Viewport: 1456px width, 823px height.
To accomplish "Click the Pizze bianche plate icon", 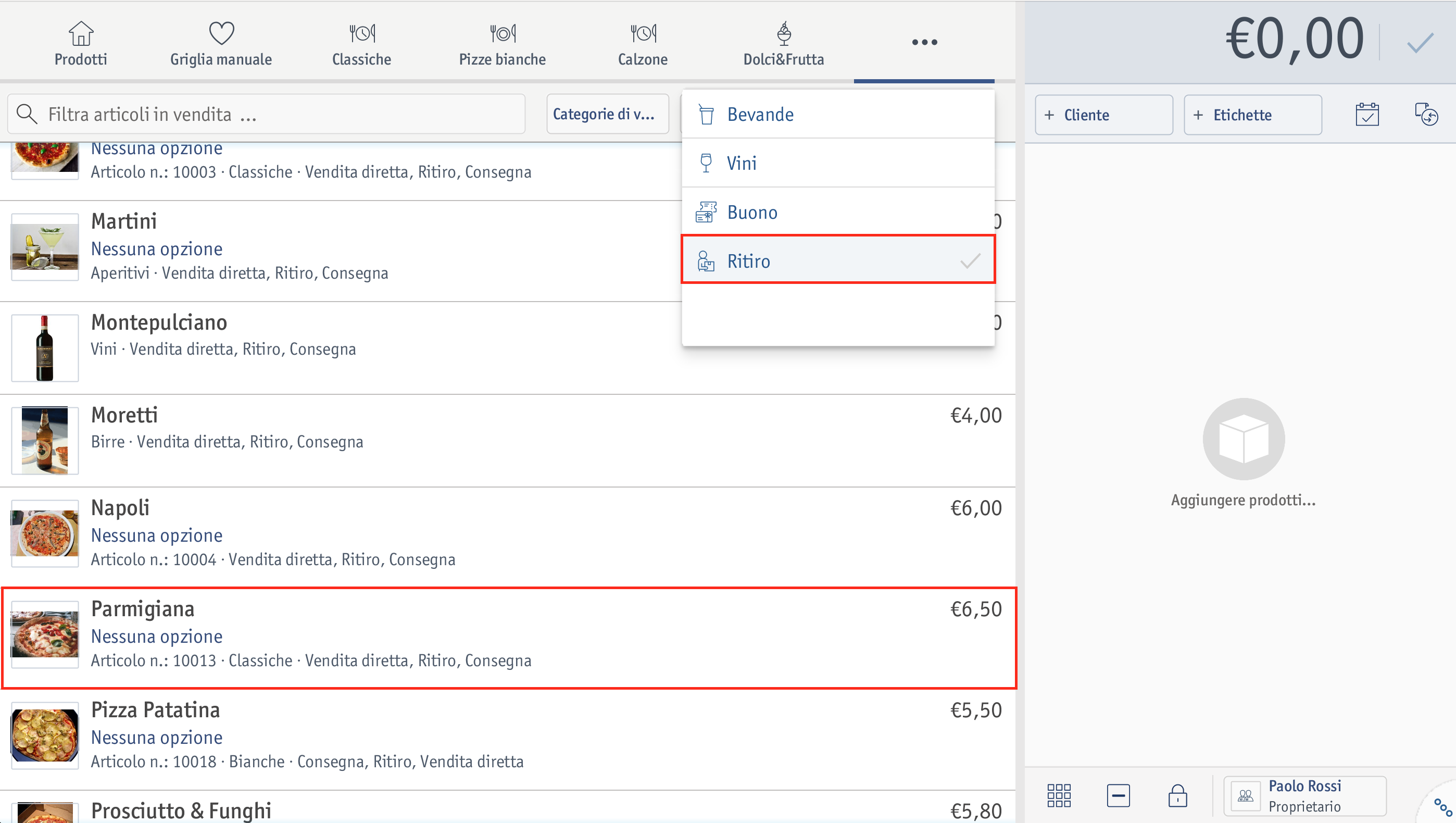I will pos(503,33).
